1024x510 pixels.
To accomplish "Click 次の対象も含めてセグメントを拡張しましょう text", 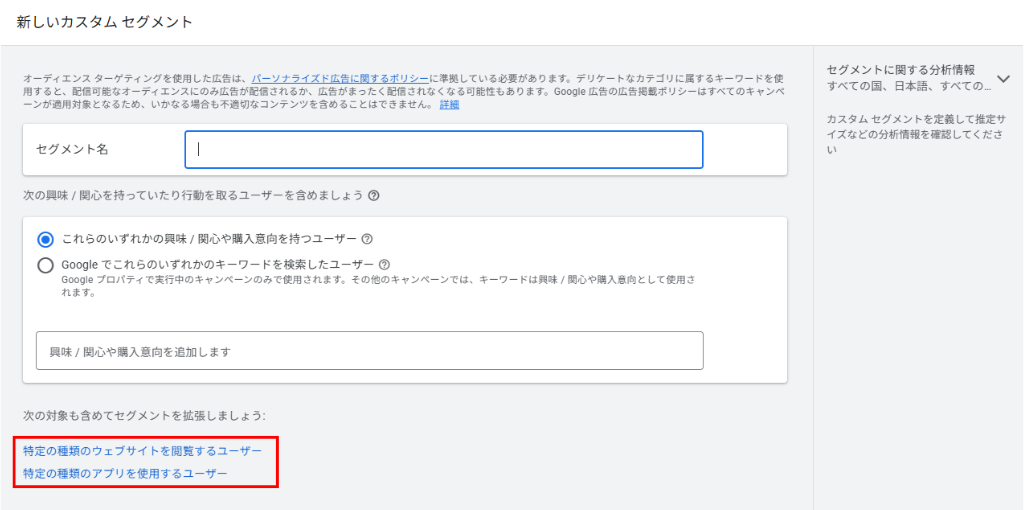I will (145, 415).
